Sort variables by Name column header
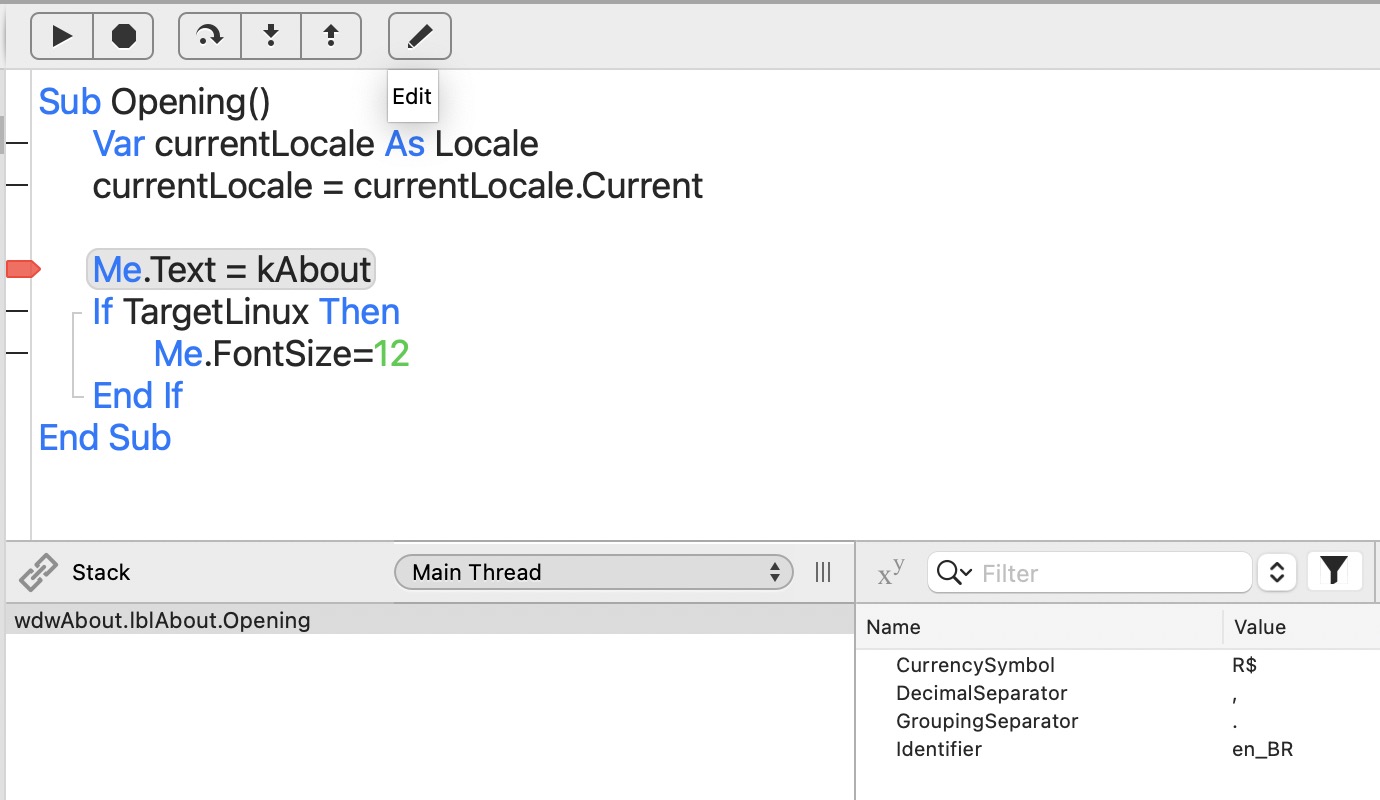Image resolution: width=1380 pixels, height=800 pixels. (x=1039, y=627)
